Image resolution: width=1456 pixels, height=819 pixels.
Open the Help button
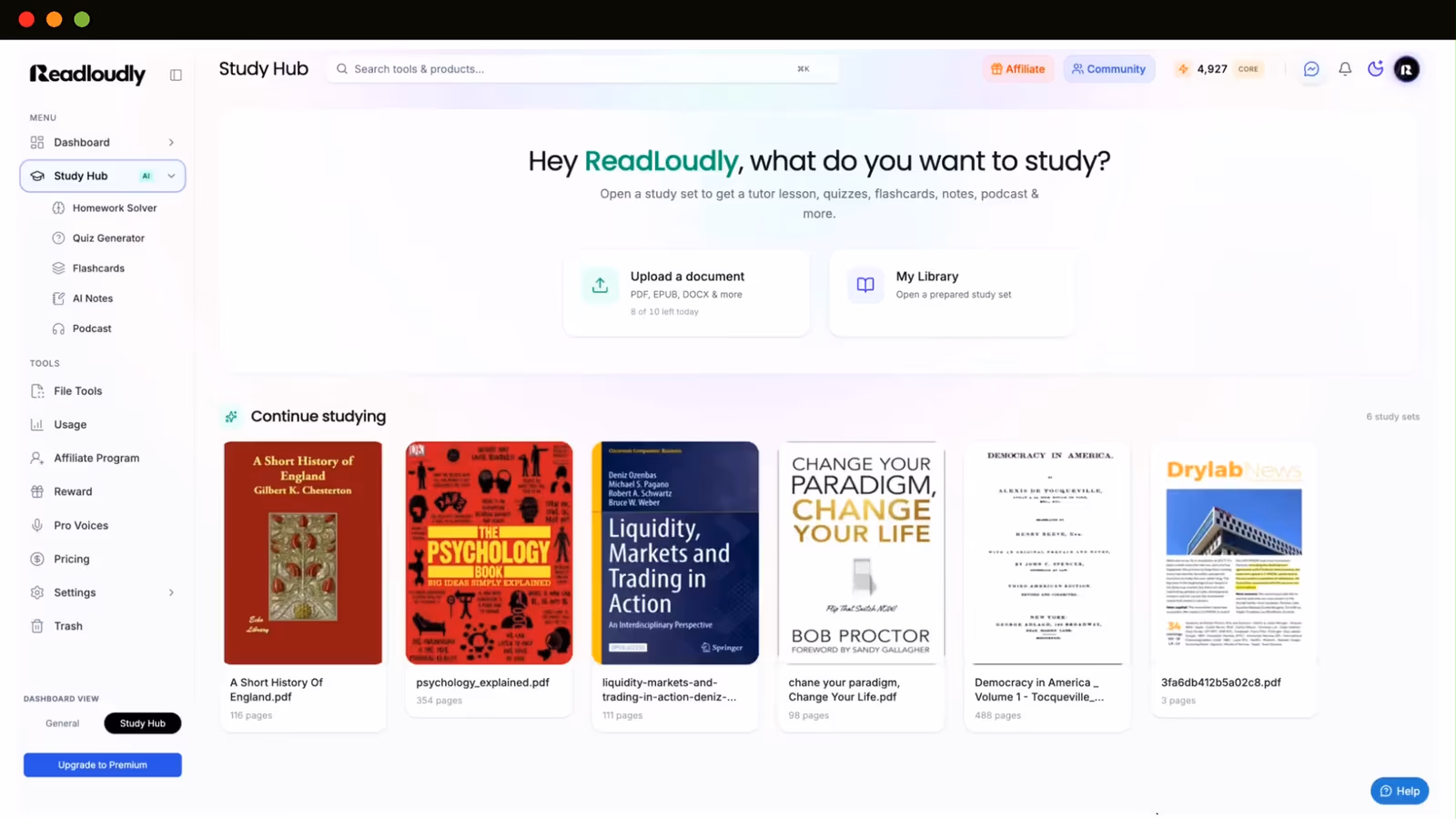1400,791
